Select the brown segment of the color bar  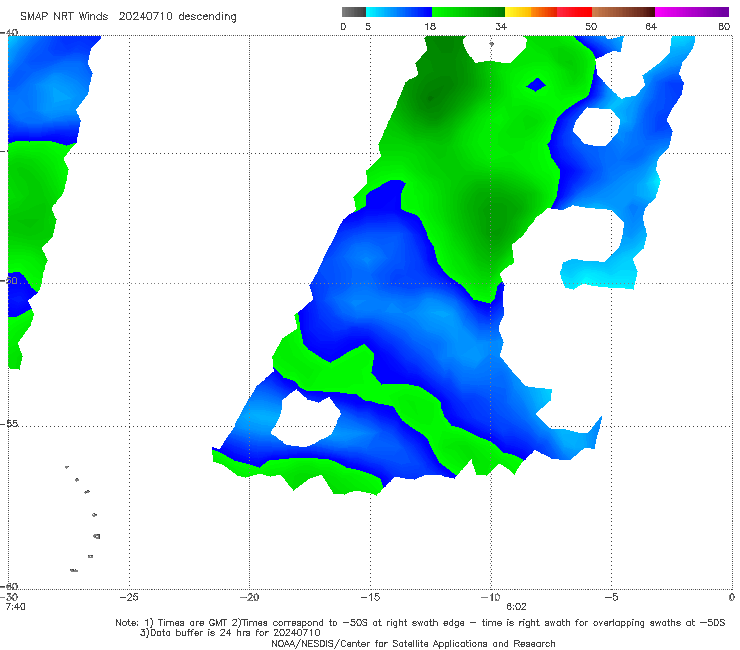coord(623,12)
